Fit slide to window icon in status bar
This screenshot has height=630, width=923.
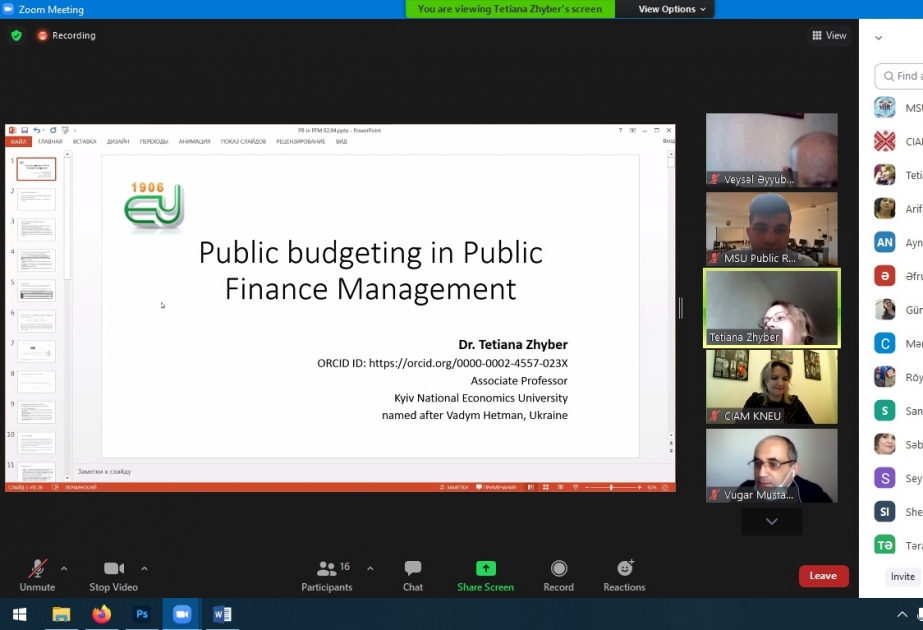pyautogui.click(x=665, y=488)
